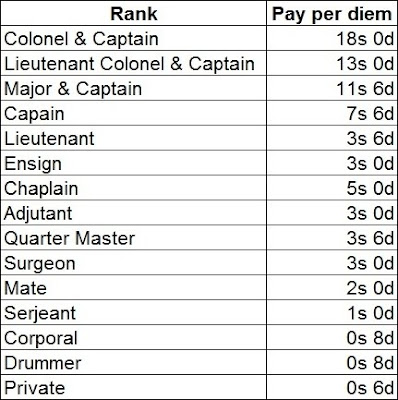Click the Adjutant rank cell
Viewport: 398px width, 400px height.
tap(133, 213)
